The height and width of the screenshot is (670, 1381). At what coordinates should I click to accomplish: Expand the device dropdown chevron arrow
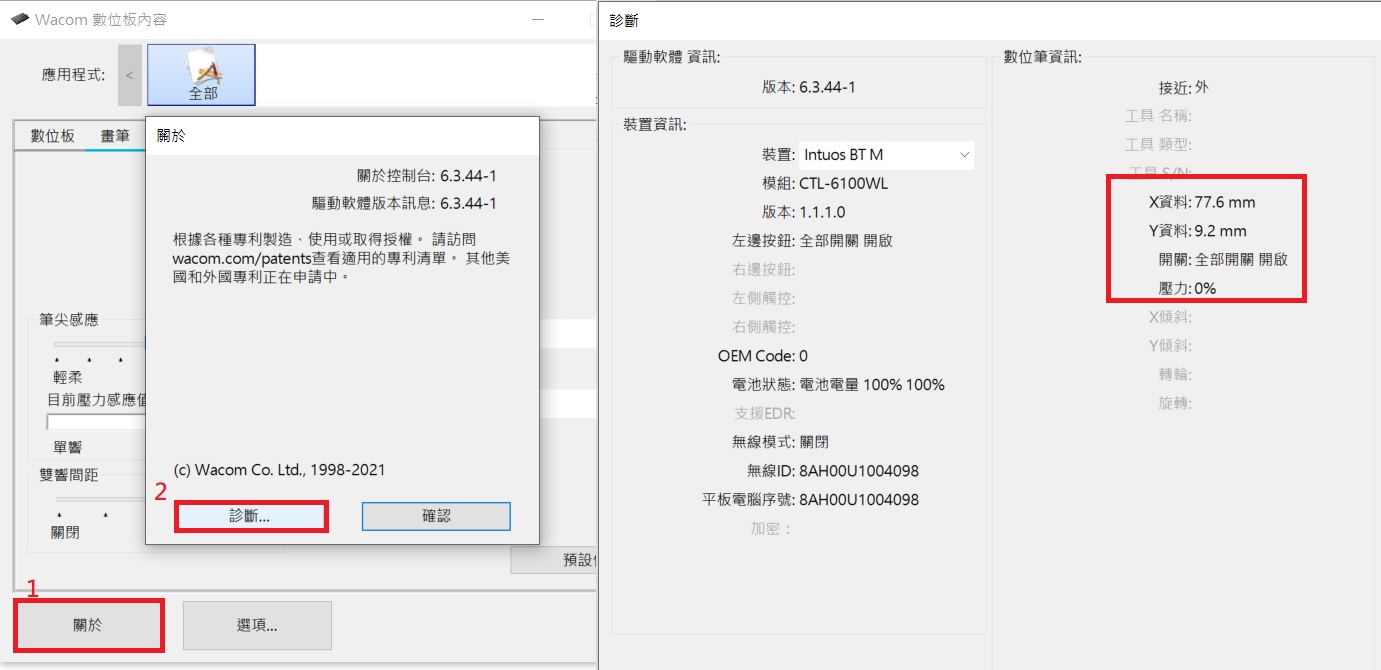[964, 155]
